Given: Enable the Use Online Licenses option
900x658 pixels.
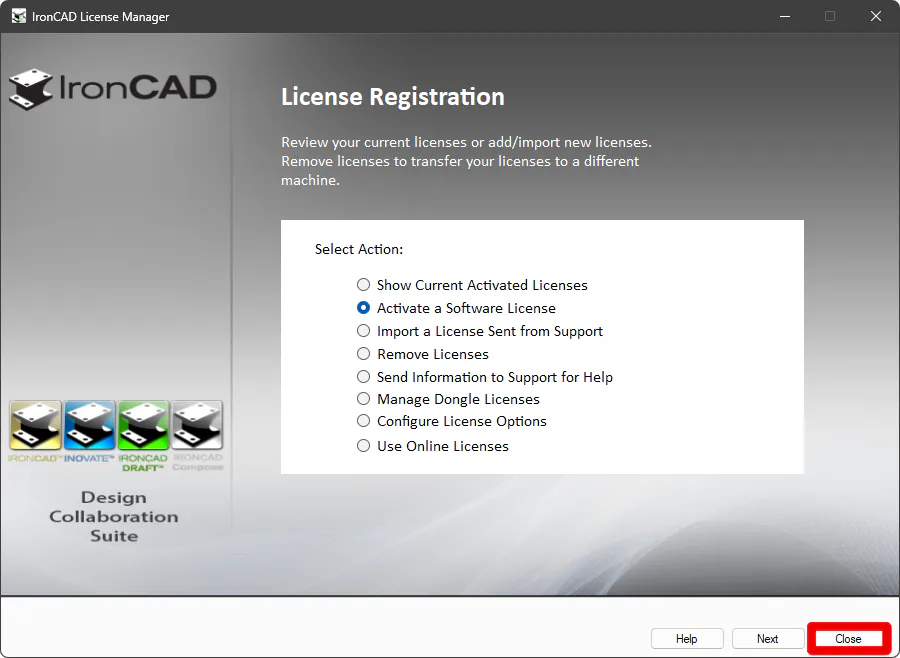Looking at the screenshot, I should click(x=364, y=446).
